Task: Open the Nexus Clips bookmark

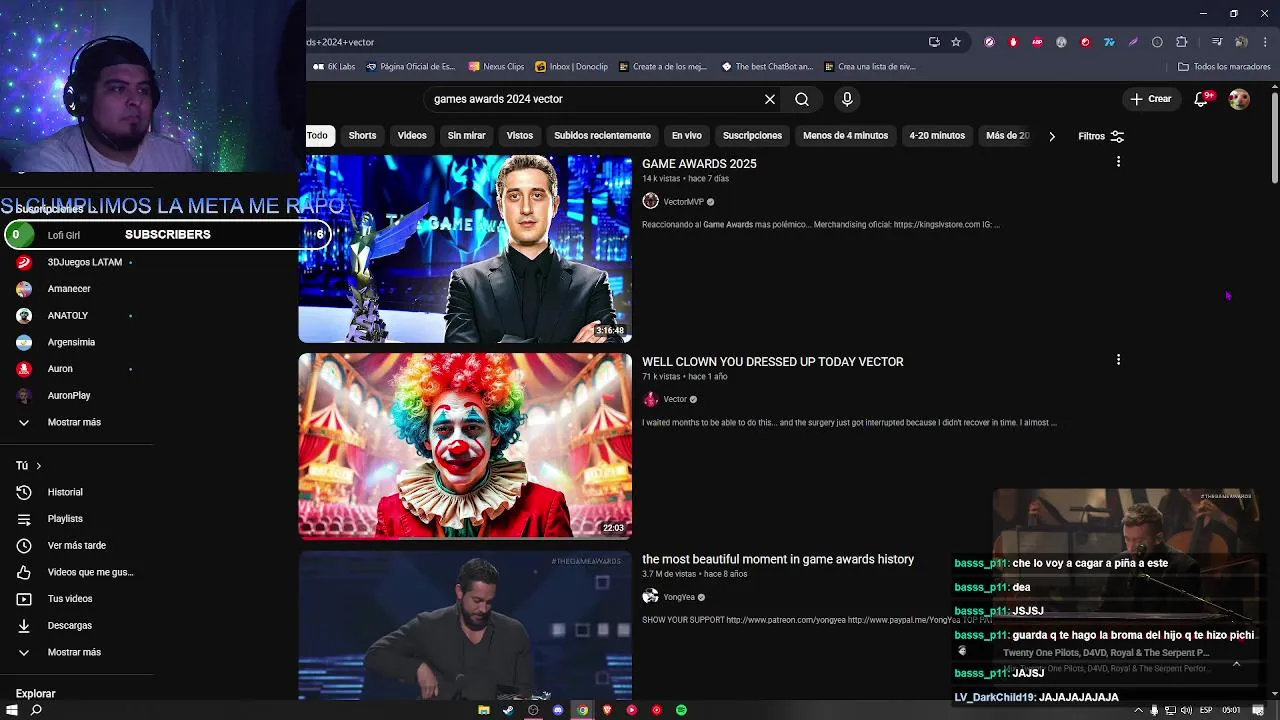Action: point(496,67)
